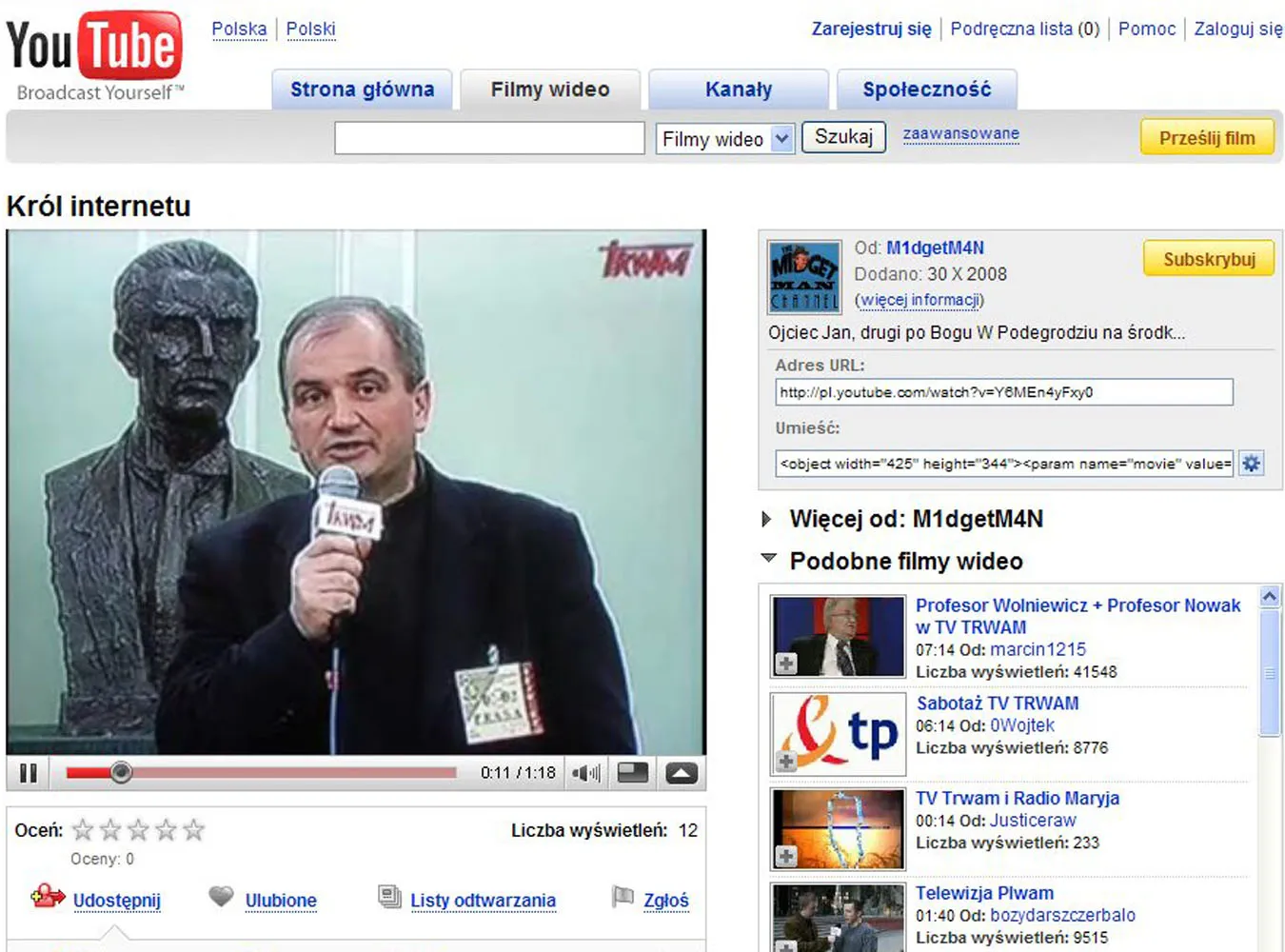Click the M1dgetM4N channel avatar

pos(804,276)
